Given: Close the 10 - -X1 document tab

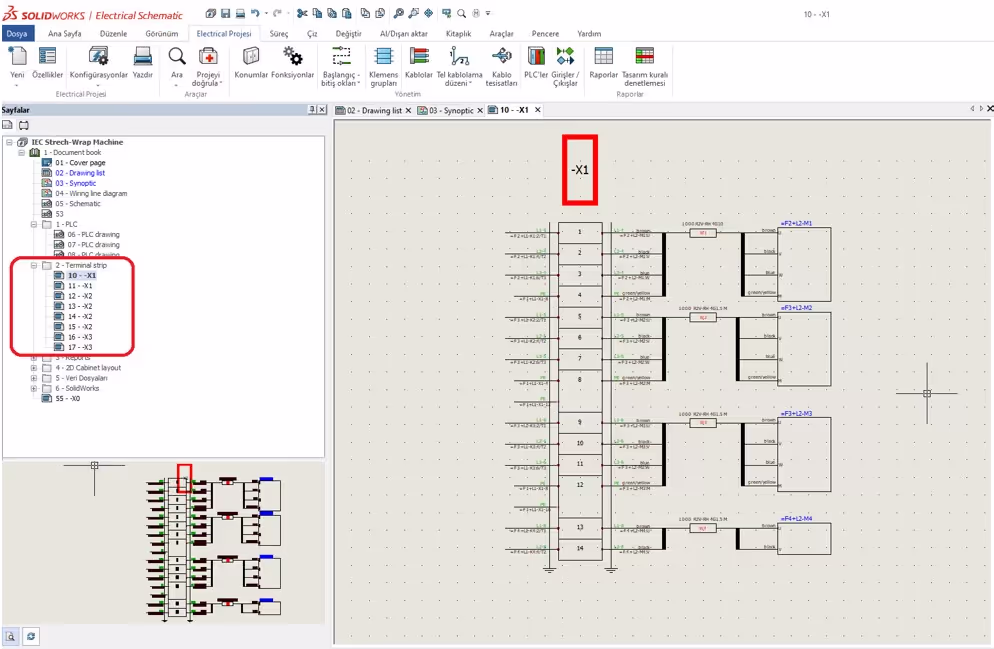Looking at the screenshot, I should click(538, 110).
